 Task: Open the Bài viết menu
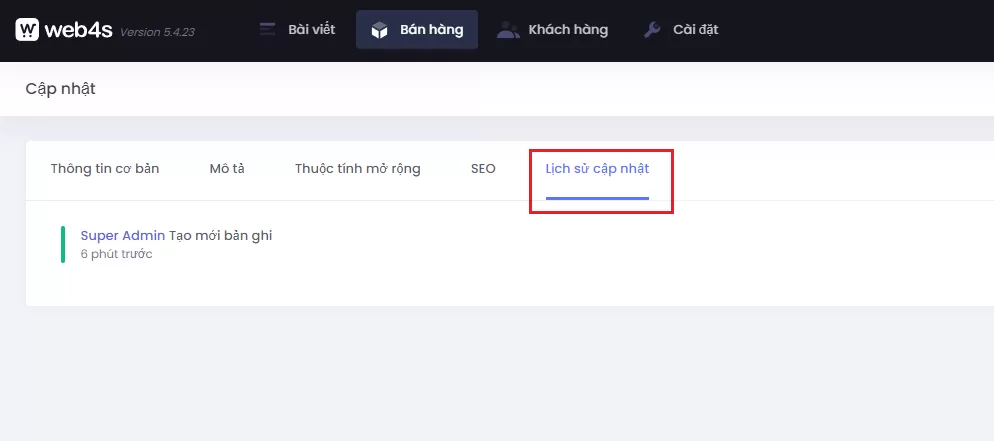pos(311,30)
